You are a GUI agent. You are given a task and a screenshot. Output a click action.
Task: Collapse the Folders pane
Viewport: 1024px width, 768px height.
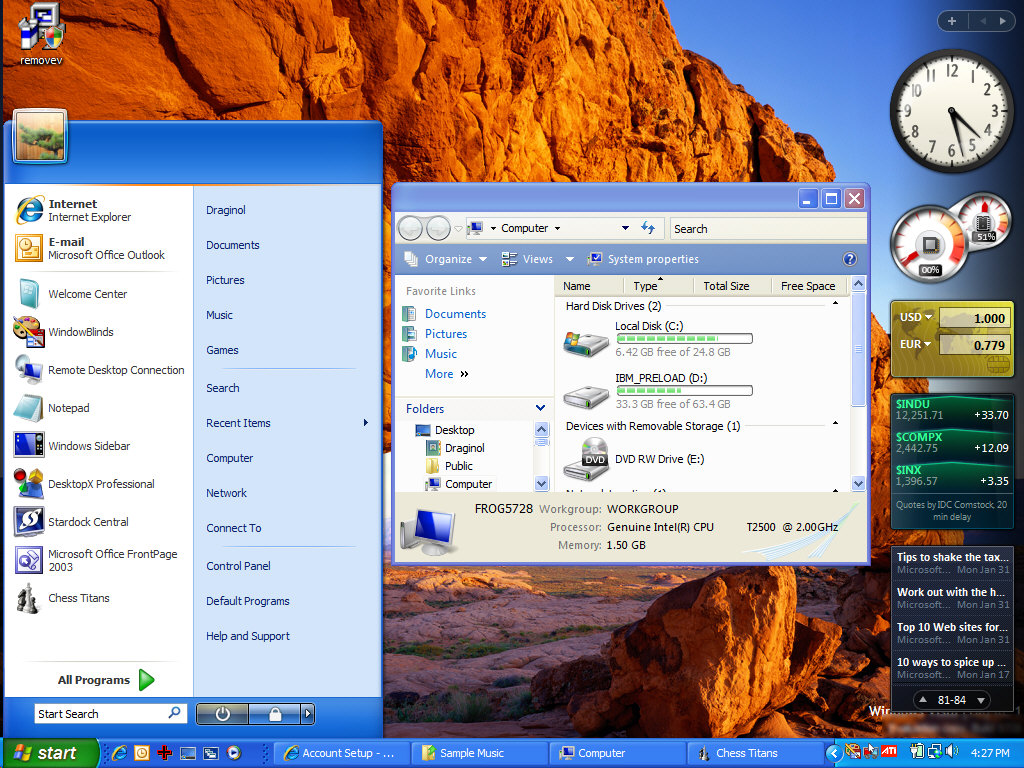pyautogui.click(x=540, y=408)
